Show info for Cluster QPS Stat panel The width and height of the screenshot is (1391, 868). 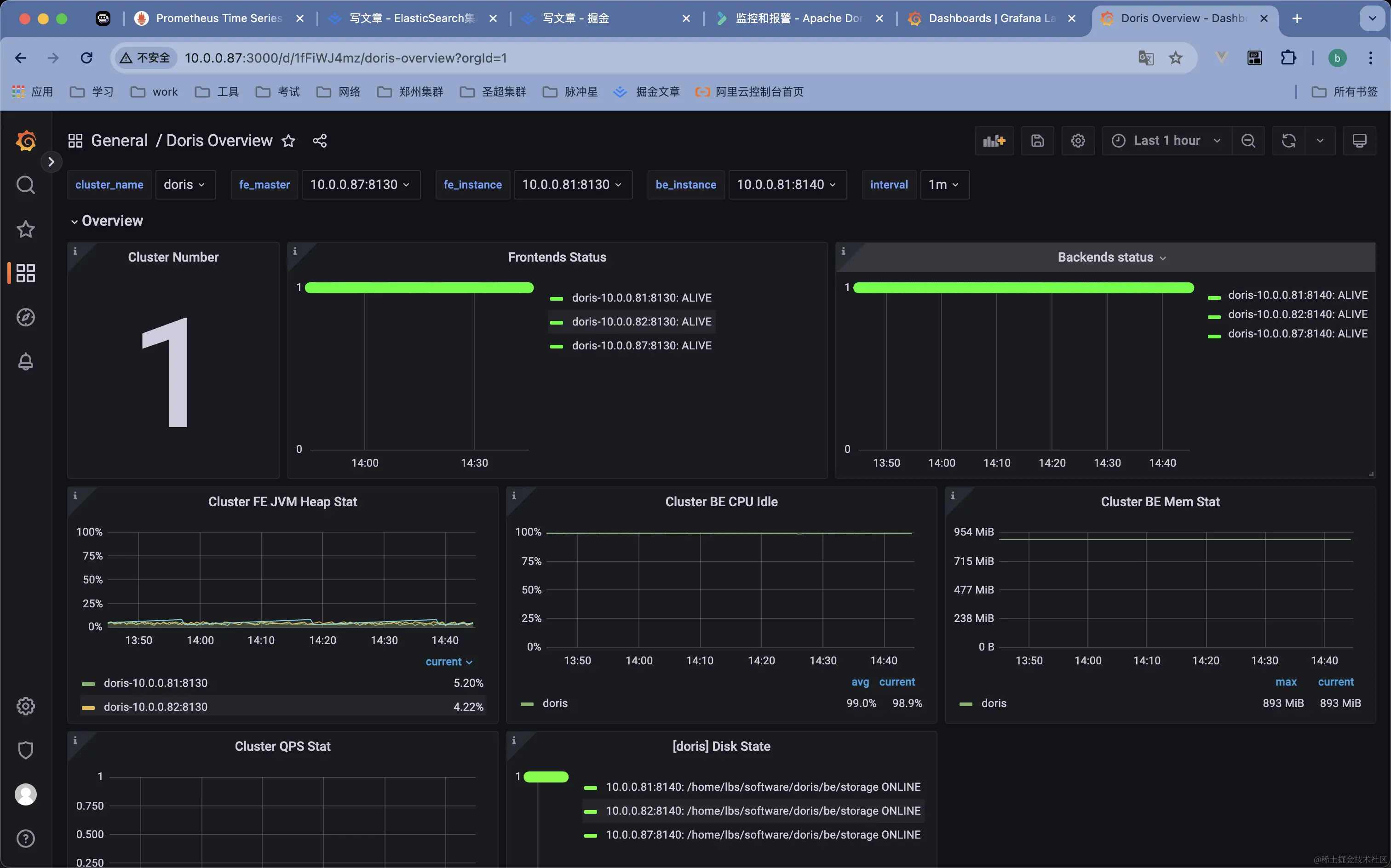(75, 740)
